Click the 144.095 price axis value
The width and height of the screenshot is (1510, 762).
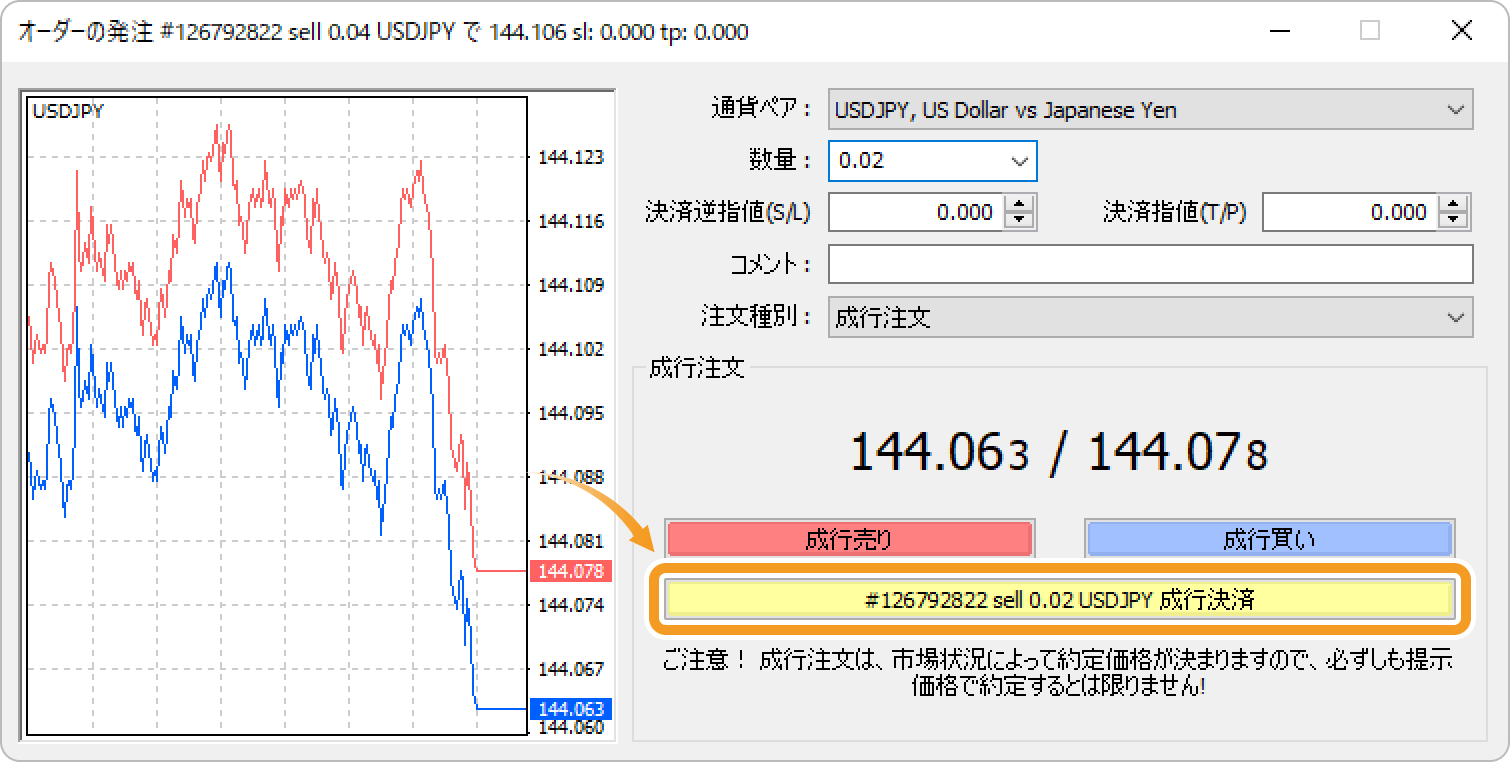pyautogui.click(x=571, y=413)
